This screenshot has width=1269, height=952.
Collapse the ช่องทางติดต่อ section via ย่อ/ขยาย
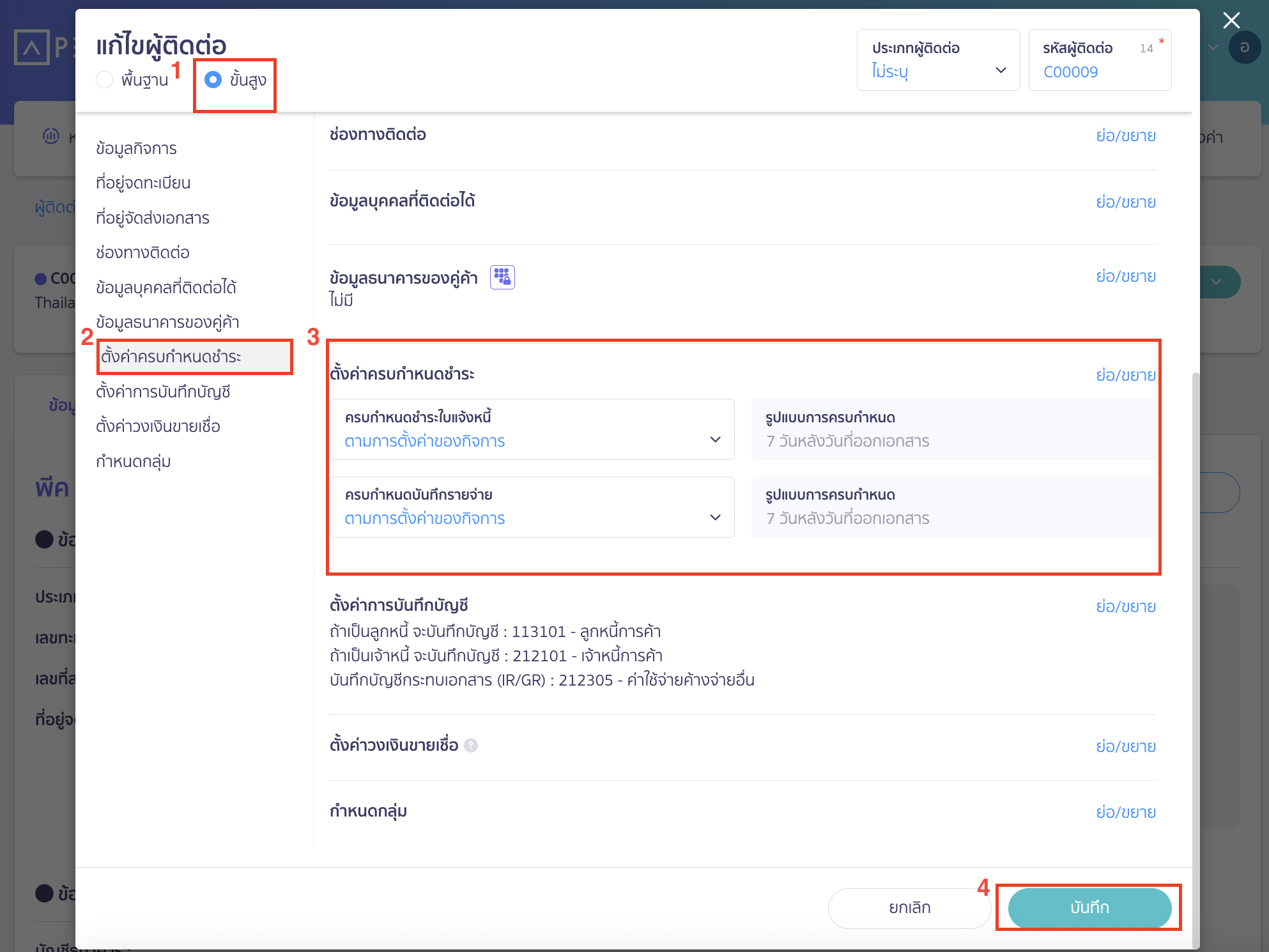pos(1126,135)
